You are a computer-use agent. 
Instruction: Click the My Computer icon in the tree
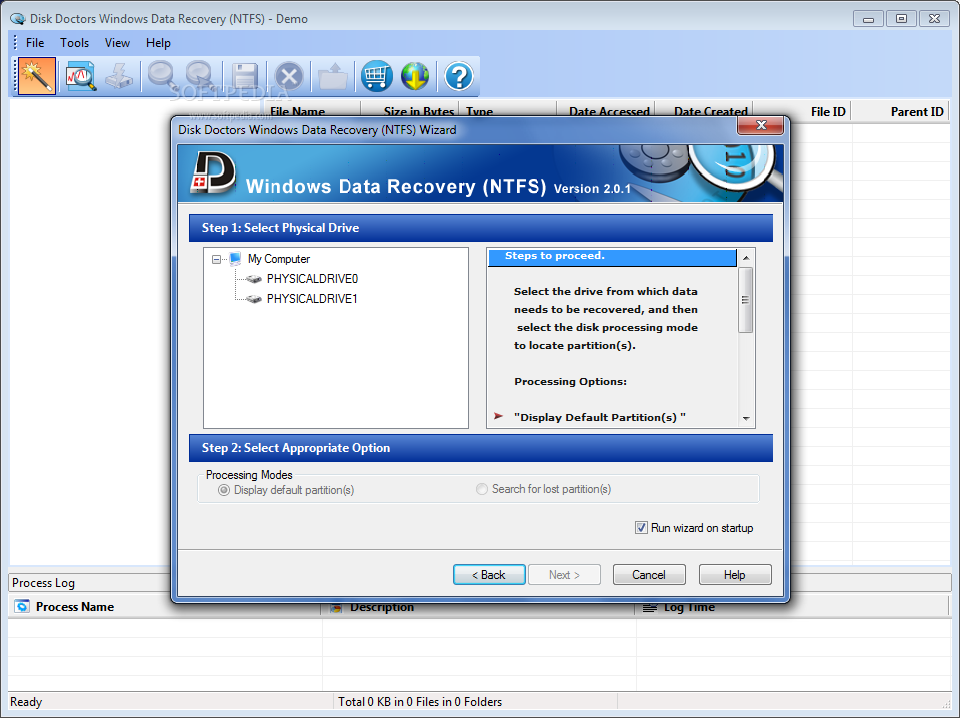pyautogui.click(x=235, y=259)
